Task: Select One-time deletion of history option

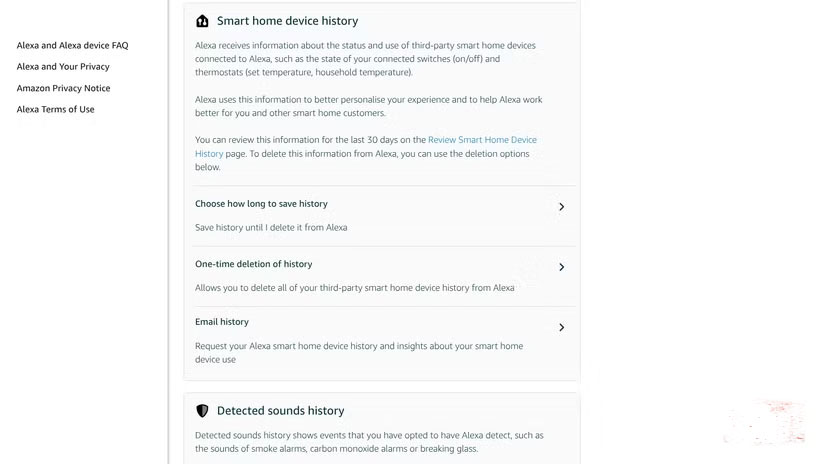Action: [384, 276]
